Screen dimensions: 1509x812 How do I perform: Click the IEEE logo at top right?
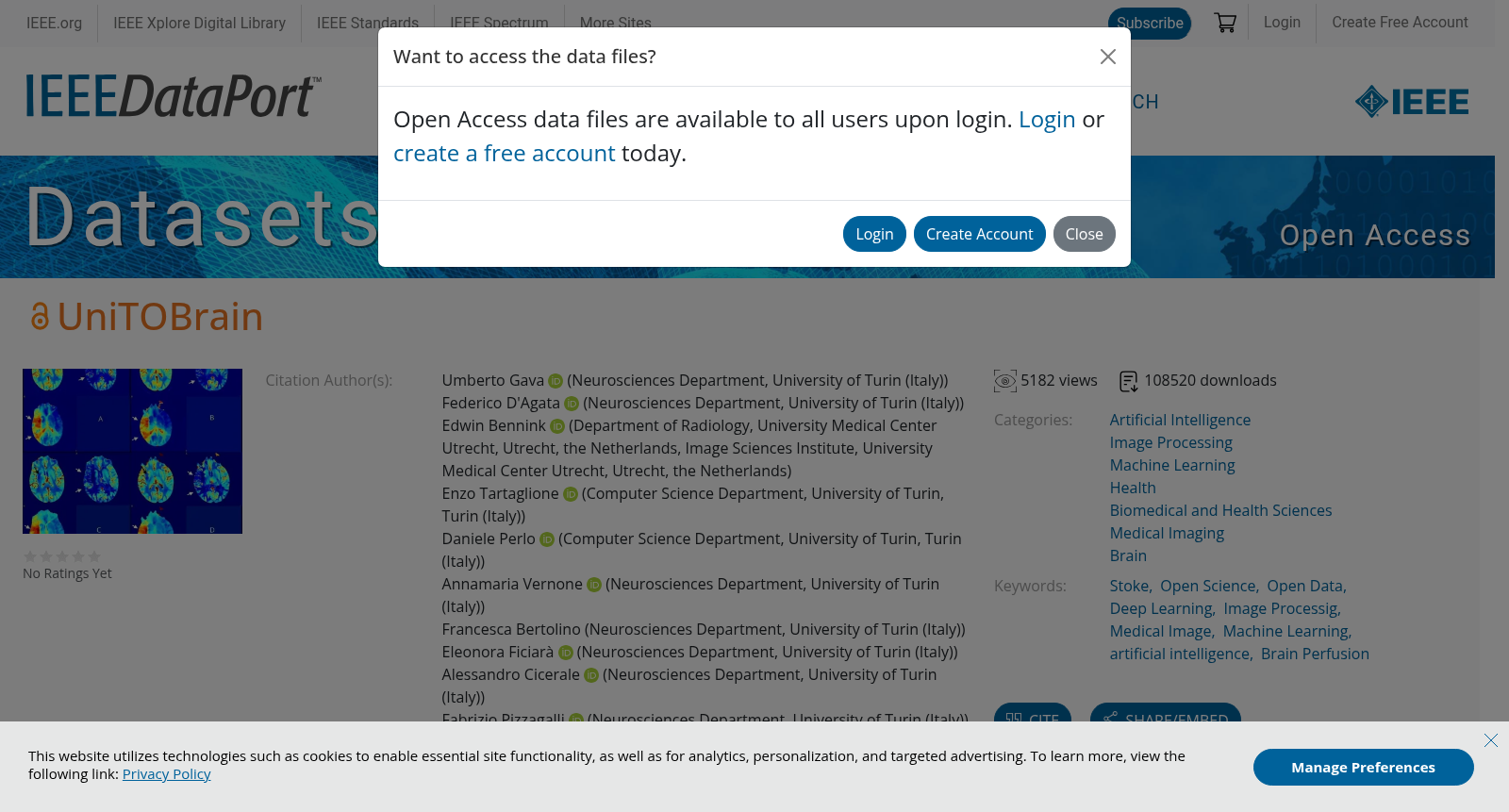[x=1412, y=102]
